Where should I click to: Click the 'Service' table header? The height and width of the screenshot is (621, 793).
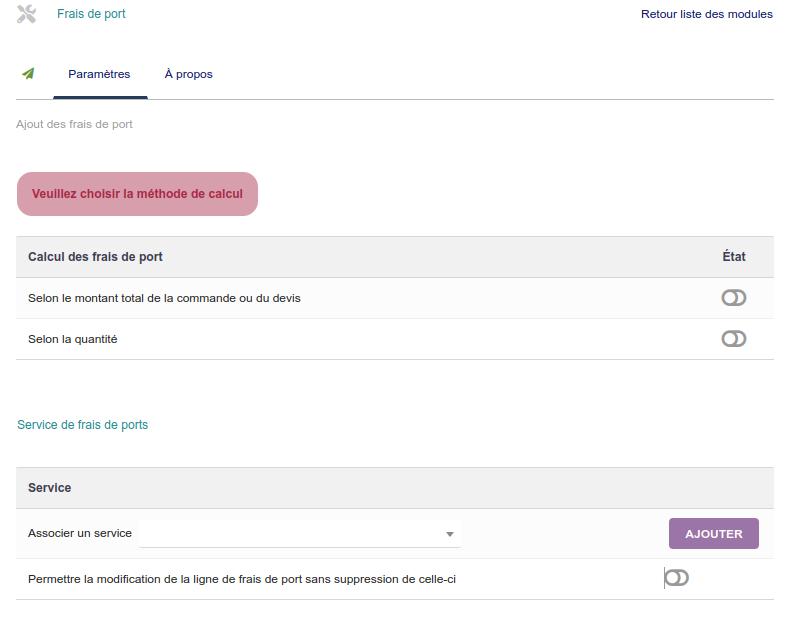tap(49, 488)
